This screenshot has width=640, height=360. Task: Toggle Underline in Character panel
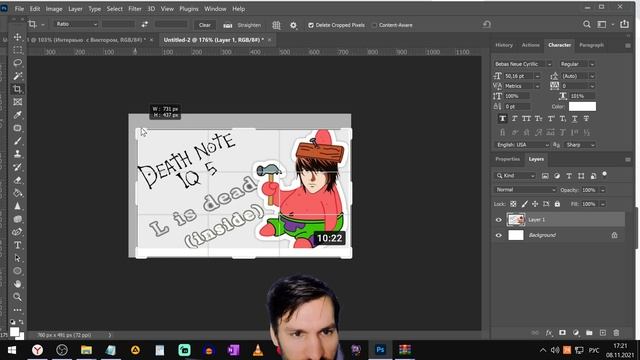click(574, 119)
